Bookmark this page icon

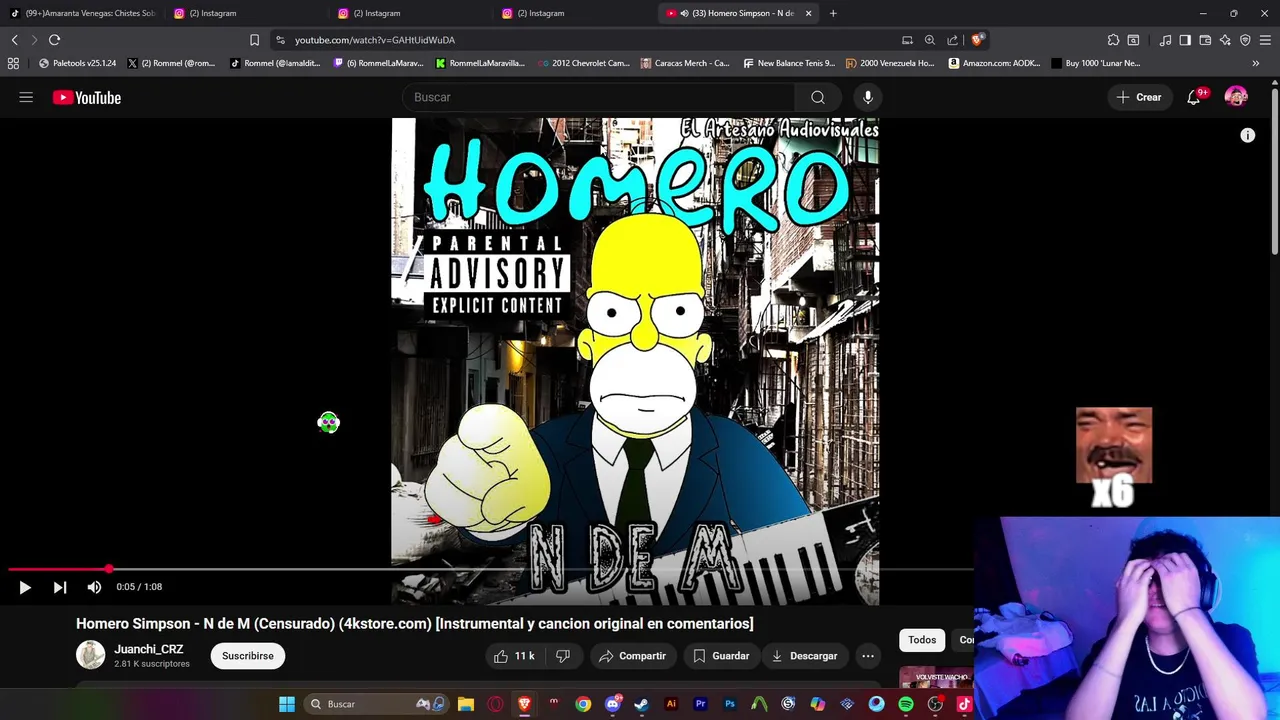[x=254, y=40]
